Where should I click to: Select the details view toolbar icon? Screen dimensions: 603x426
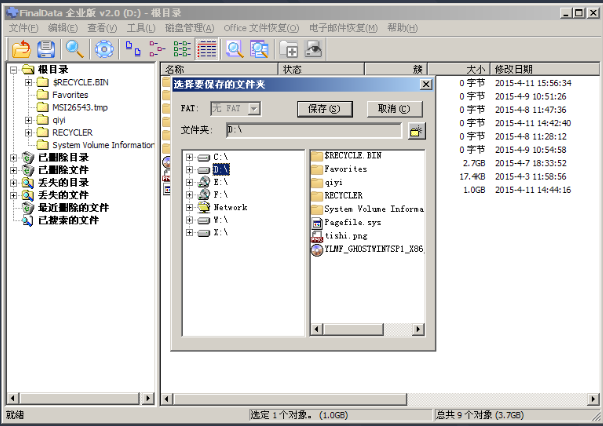pos(207,49)
